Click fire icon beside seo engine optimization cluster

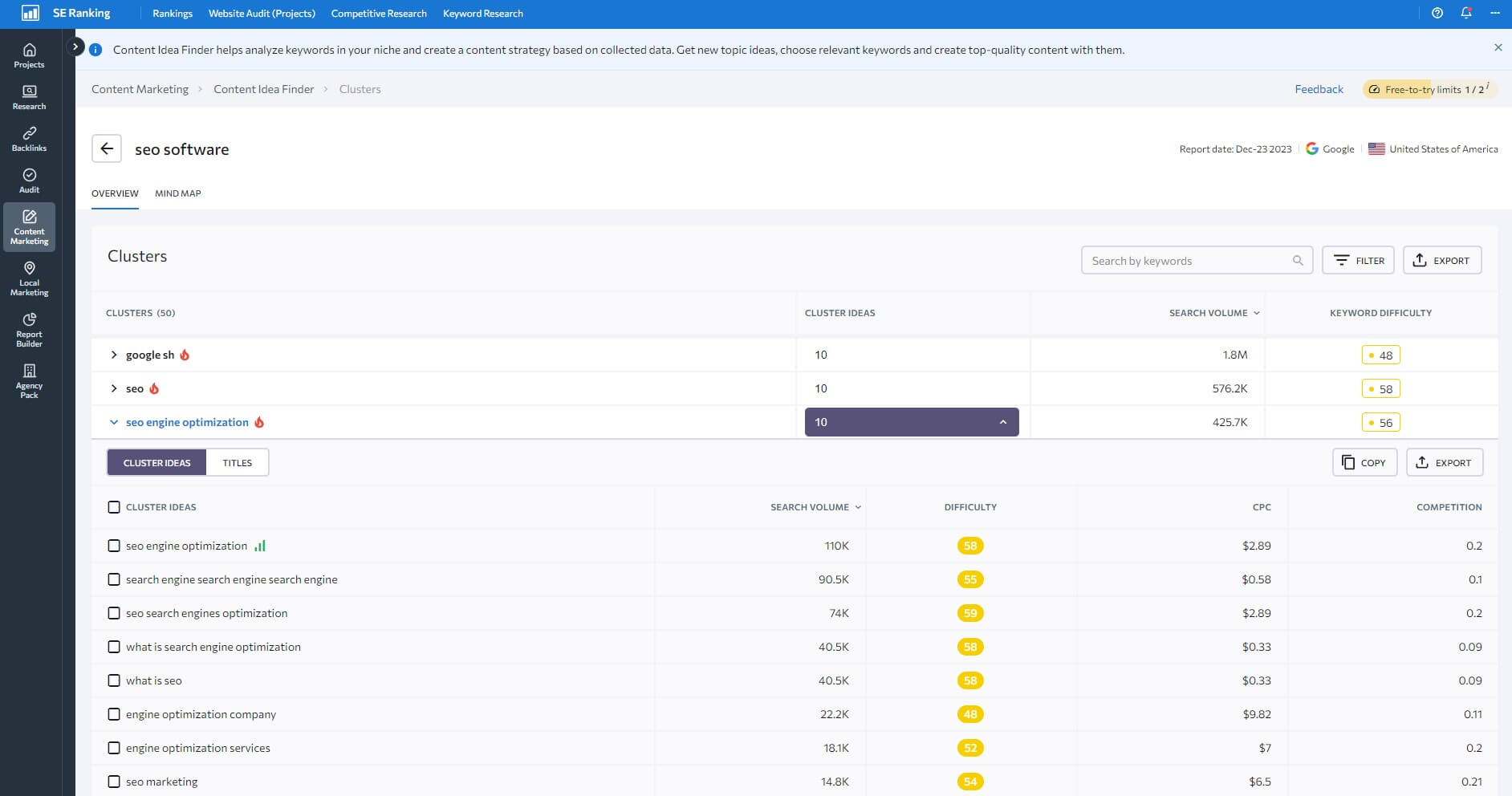(259, 422)
